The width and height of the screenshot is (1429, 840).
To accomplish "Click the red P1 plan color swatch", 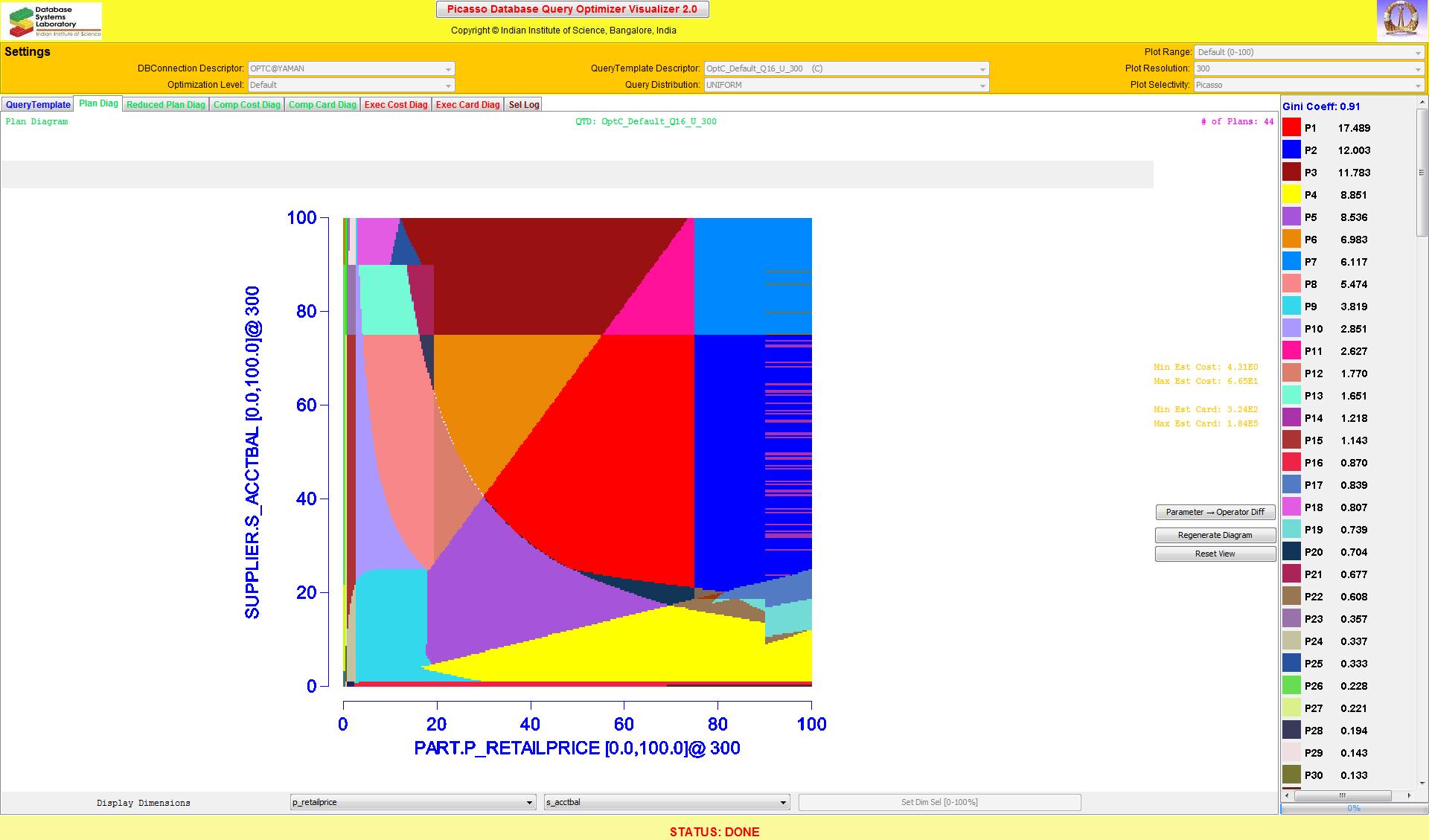I will 1291,128.
